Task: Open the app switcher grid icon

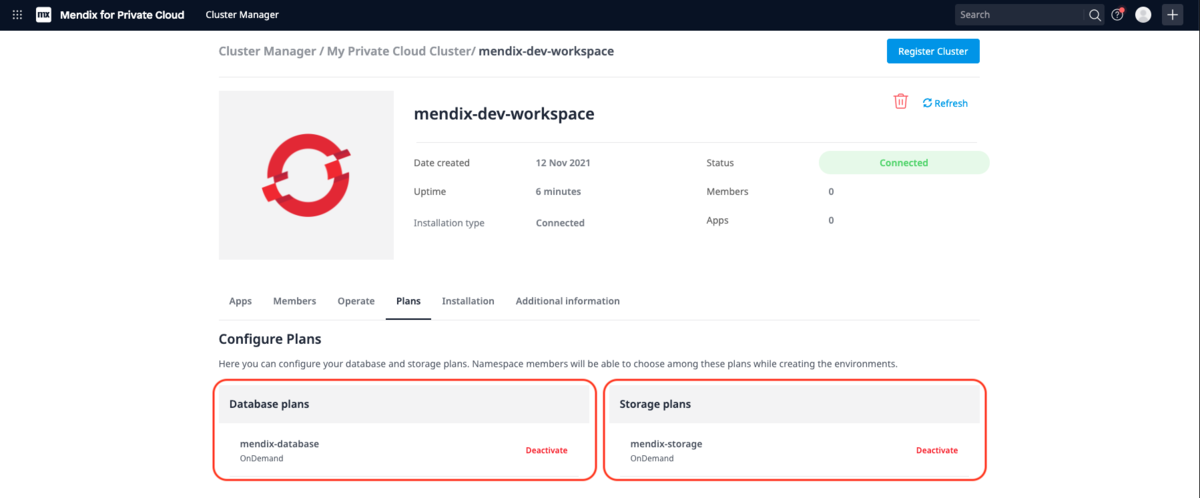Action: tap(17, 15)
